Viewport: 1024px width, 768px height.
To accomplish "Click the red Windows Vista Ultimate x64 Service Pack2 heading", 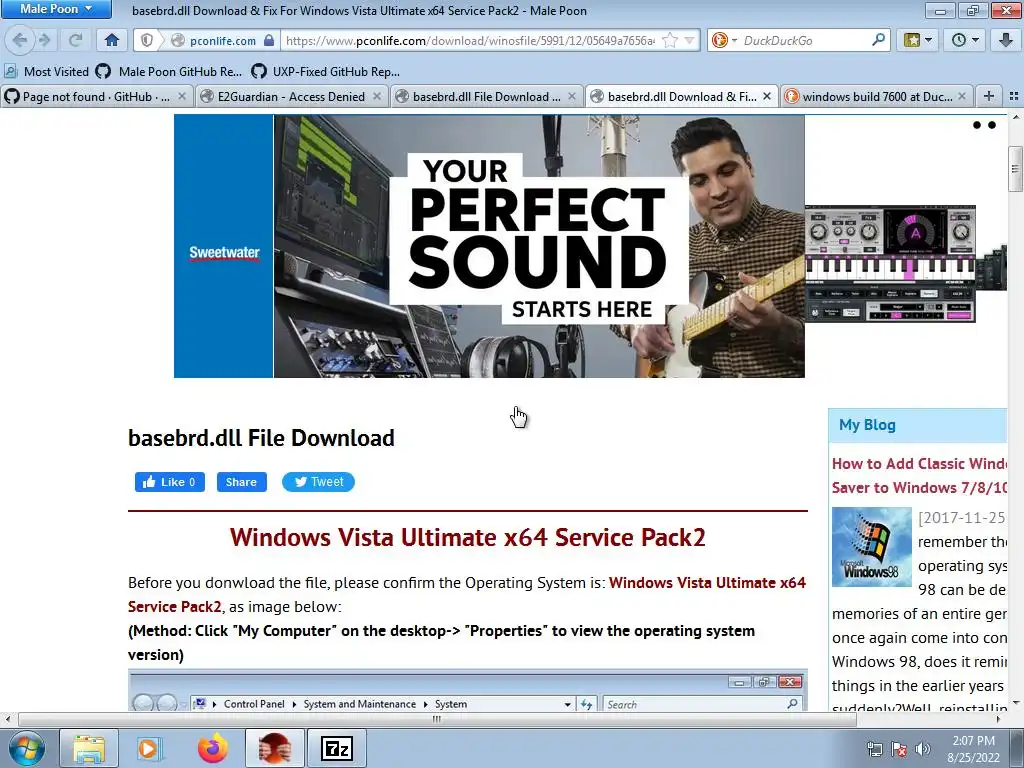I will point(468,537).
